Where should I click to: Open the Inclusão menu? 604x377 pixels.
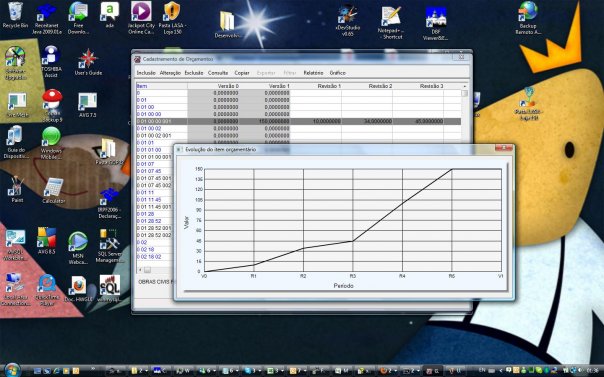(x=146, y=73)
